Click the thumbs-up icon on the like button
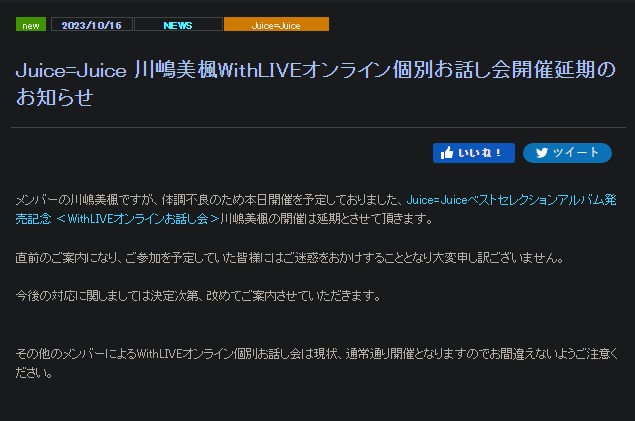 (x=447, y=153)
